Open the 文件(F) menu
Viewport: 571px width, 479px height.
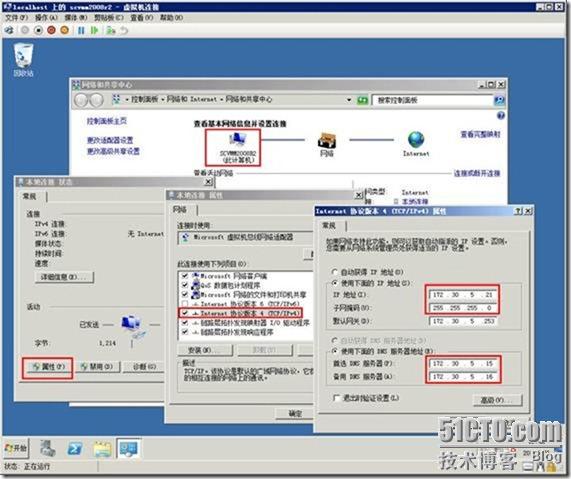(x=16, y=18)
